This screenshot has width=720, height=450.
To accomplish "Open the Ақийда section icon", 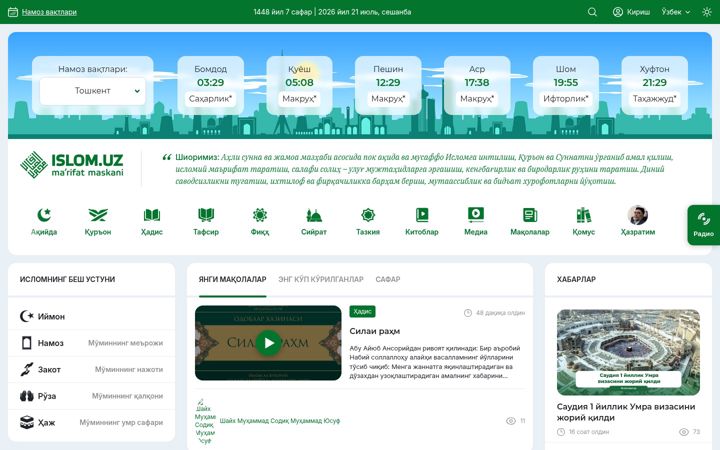I will [x=44, y=215].
